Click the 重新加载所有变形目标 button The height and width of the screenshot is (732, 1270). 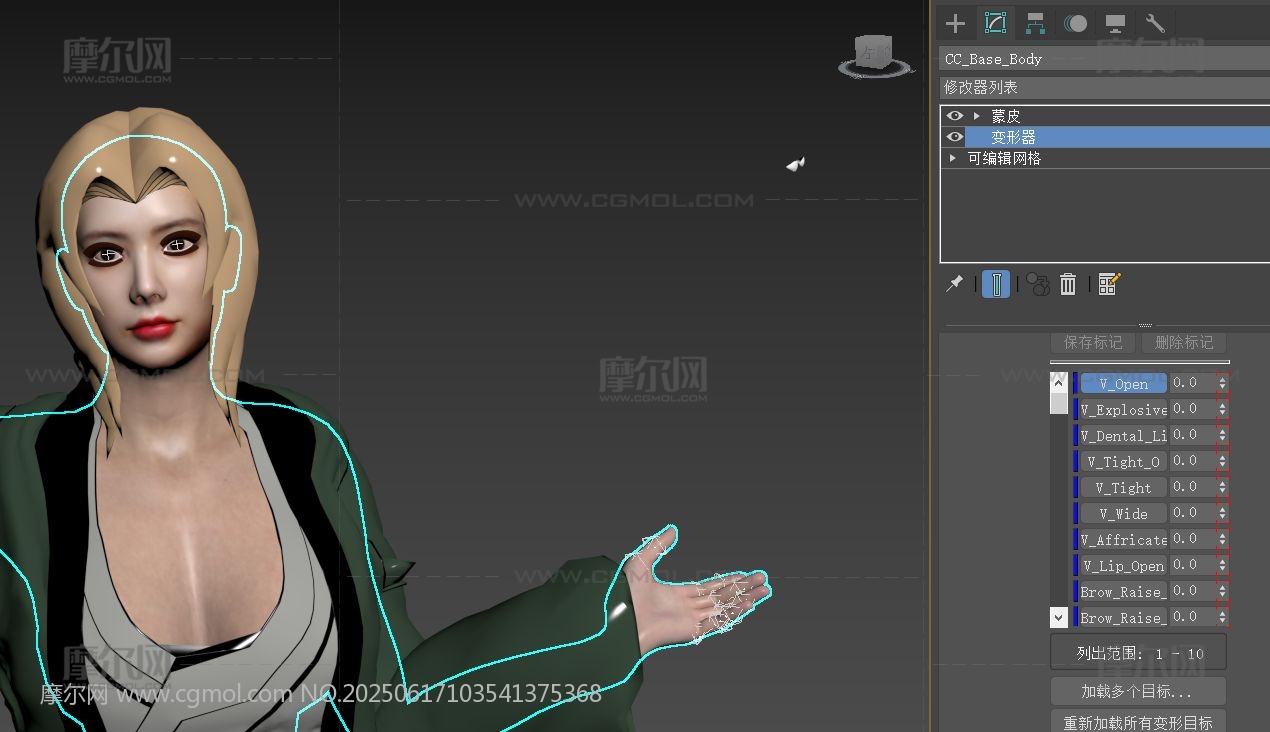pyautogui.click(x=1138, y=722)
